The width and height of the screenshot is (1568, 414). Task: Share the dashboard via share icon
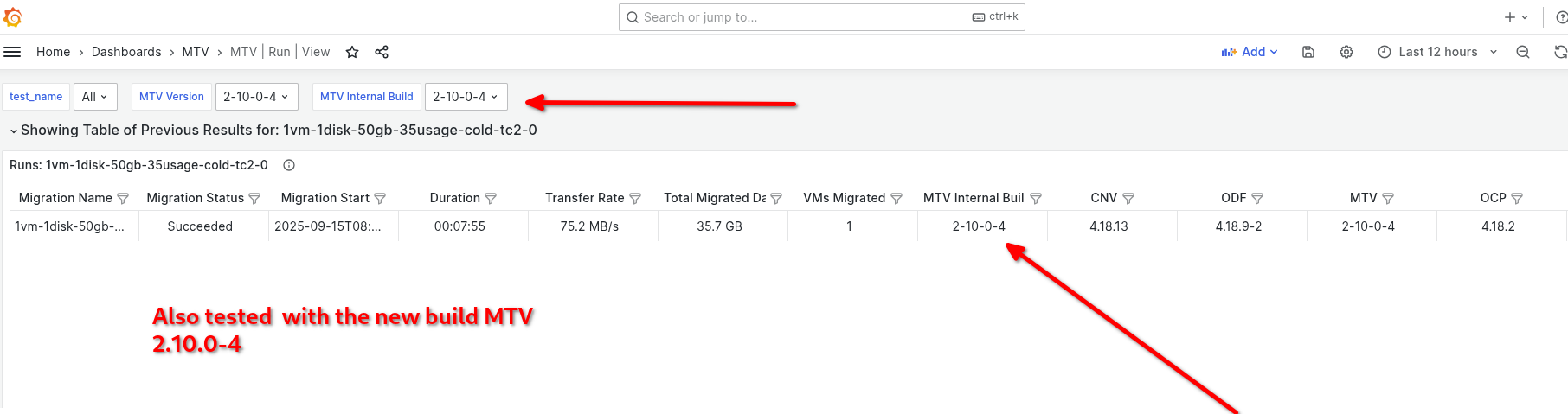click(x=382, y=52)
